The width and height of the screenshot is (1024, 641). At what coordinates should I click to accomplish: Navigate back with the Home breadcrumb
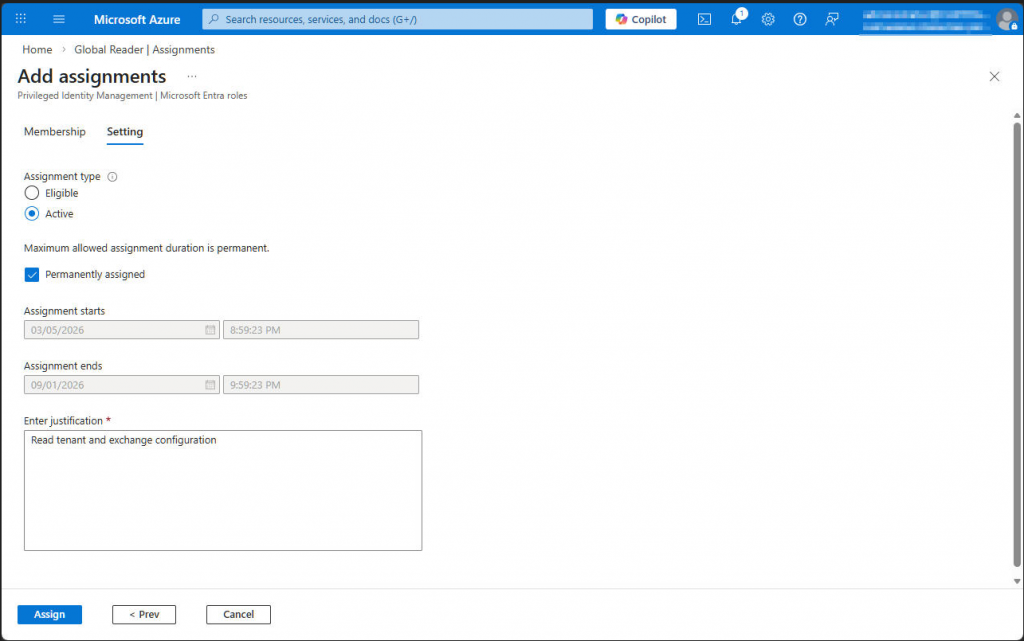click(37, 49)
